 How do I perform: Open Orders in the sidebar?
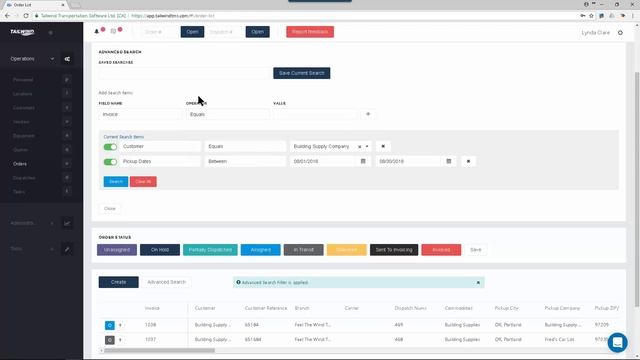coord(20,164)
